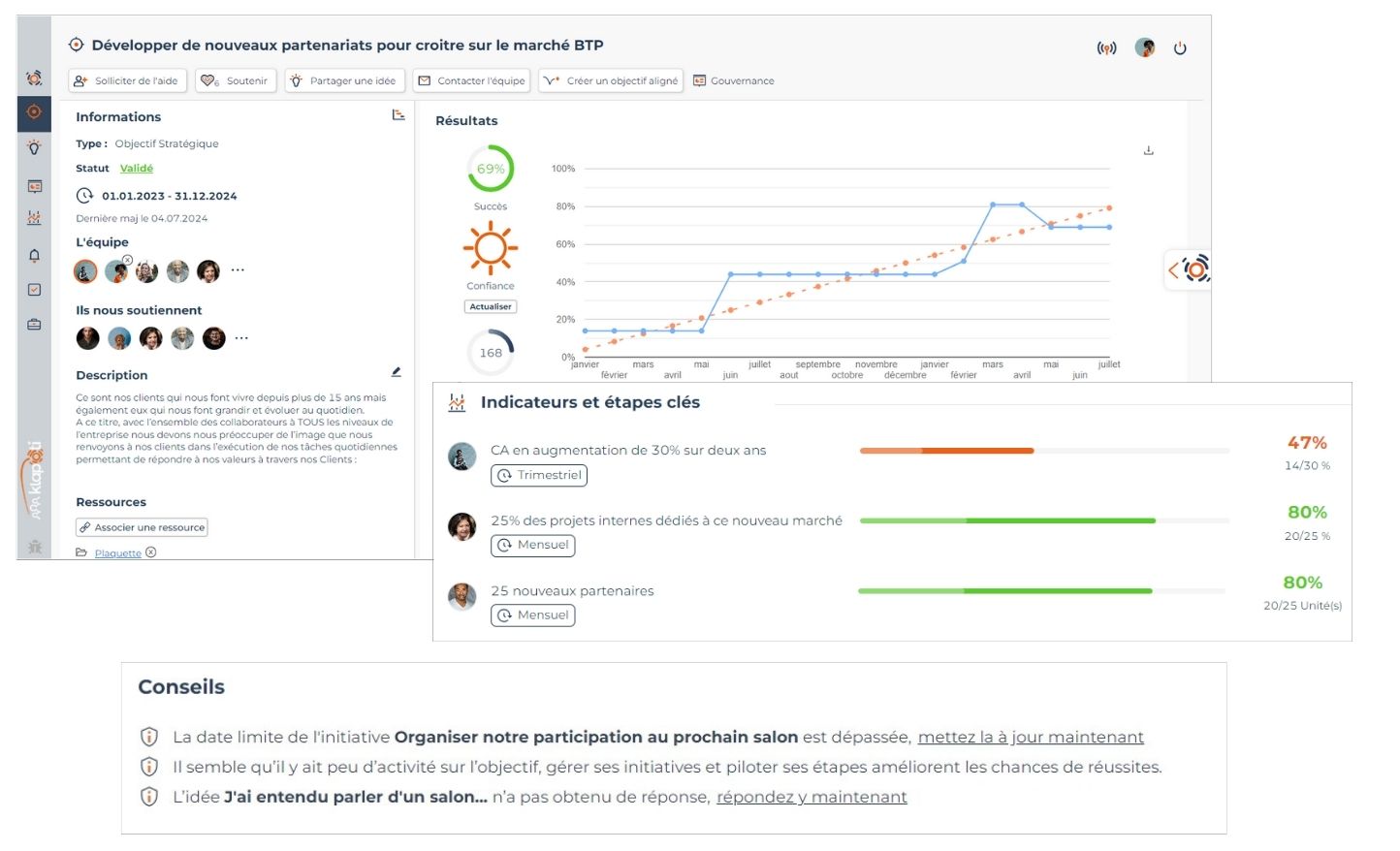Open the notifications bell in sidebar
Viewport: 1400px width, 851px height.
point(34,256)
